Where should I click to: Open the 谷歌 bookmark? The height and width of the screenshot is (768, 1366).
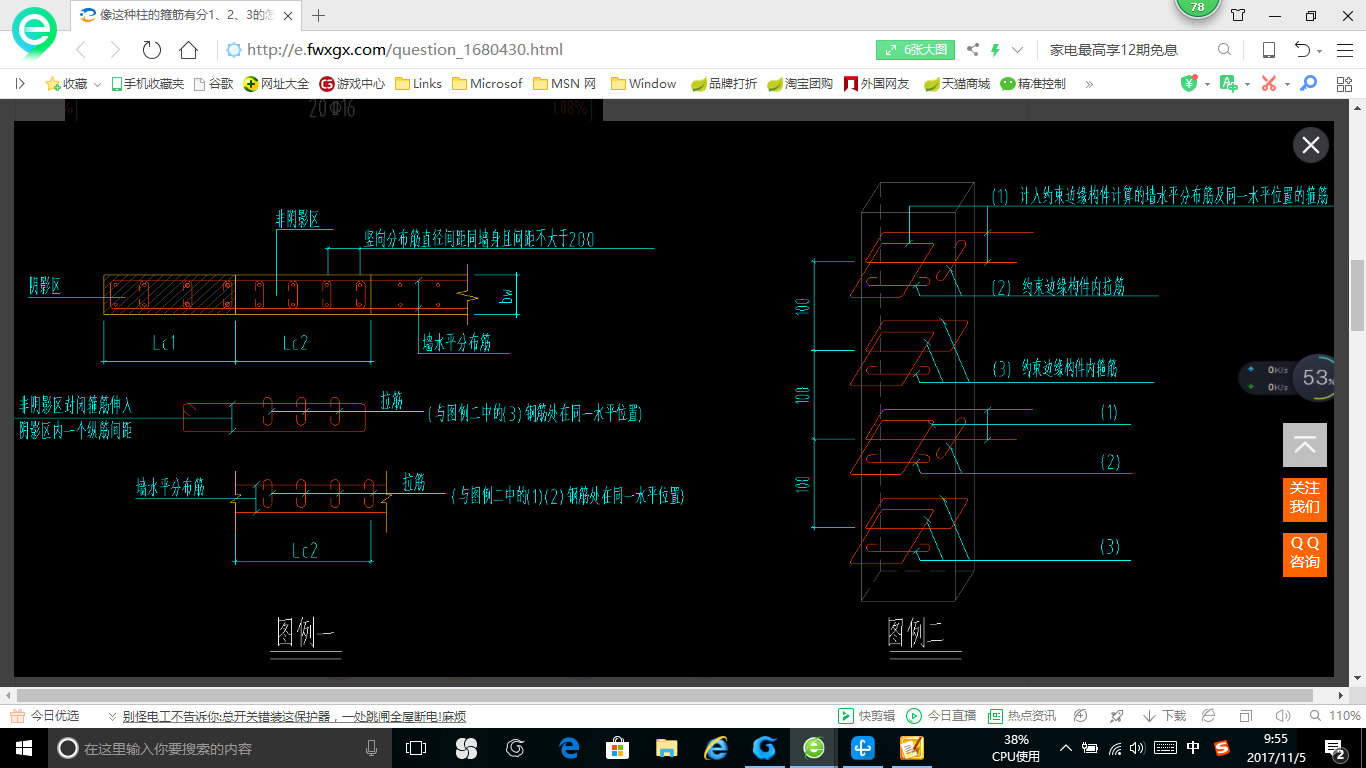(213, 84)
